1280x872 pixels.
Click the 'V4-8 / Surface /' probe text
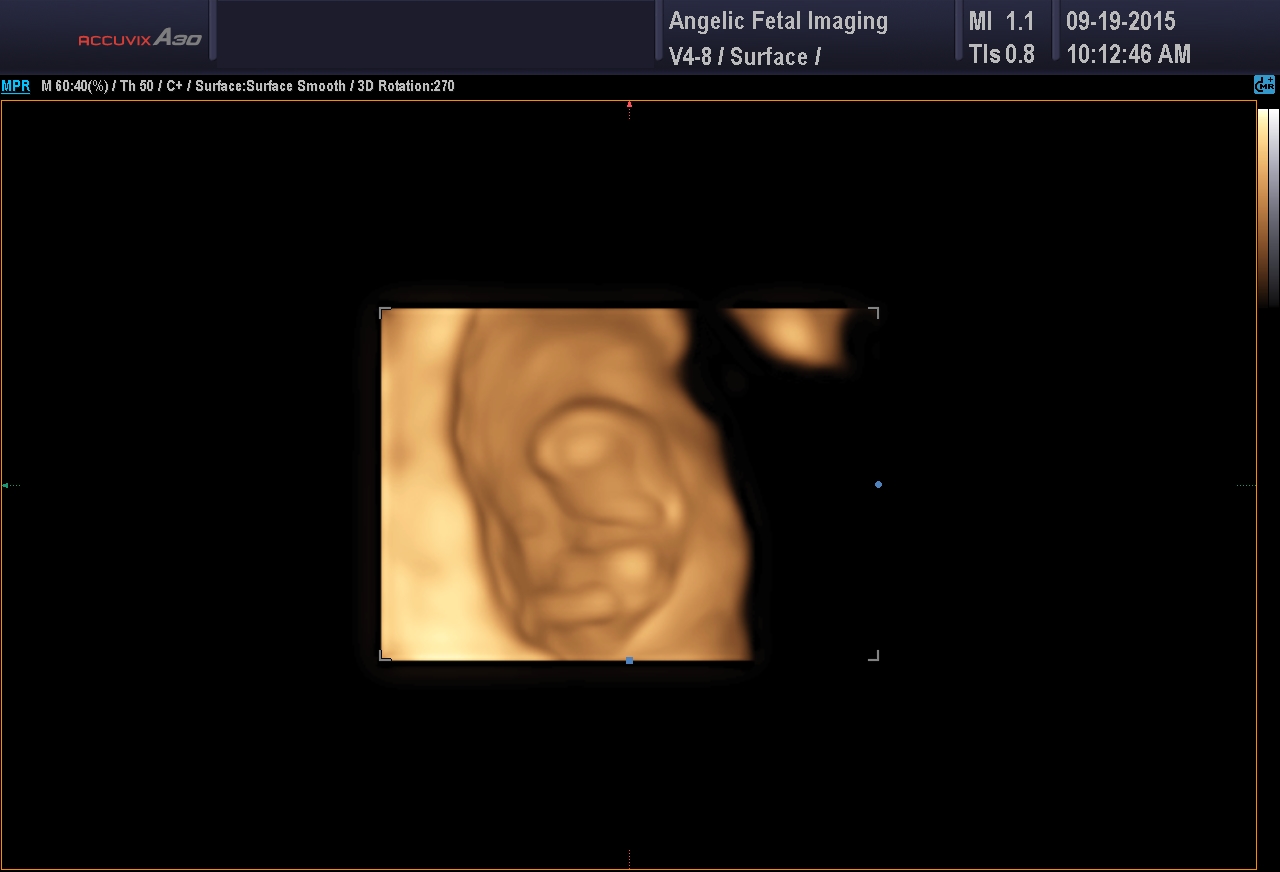pyautogui.click(x=745, y=56)
